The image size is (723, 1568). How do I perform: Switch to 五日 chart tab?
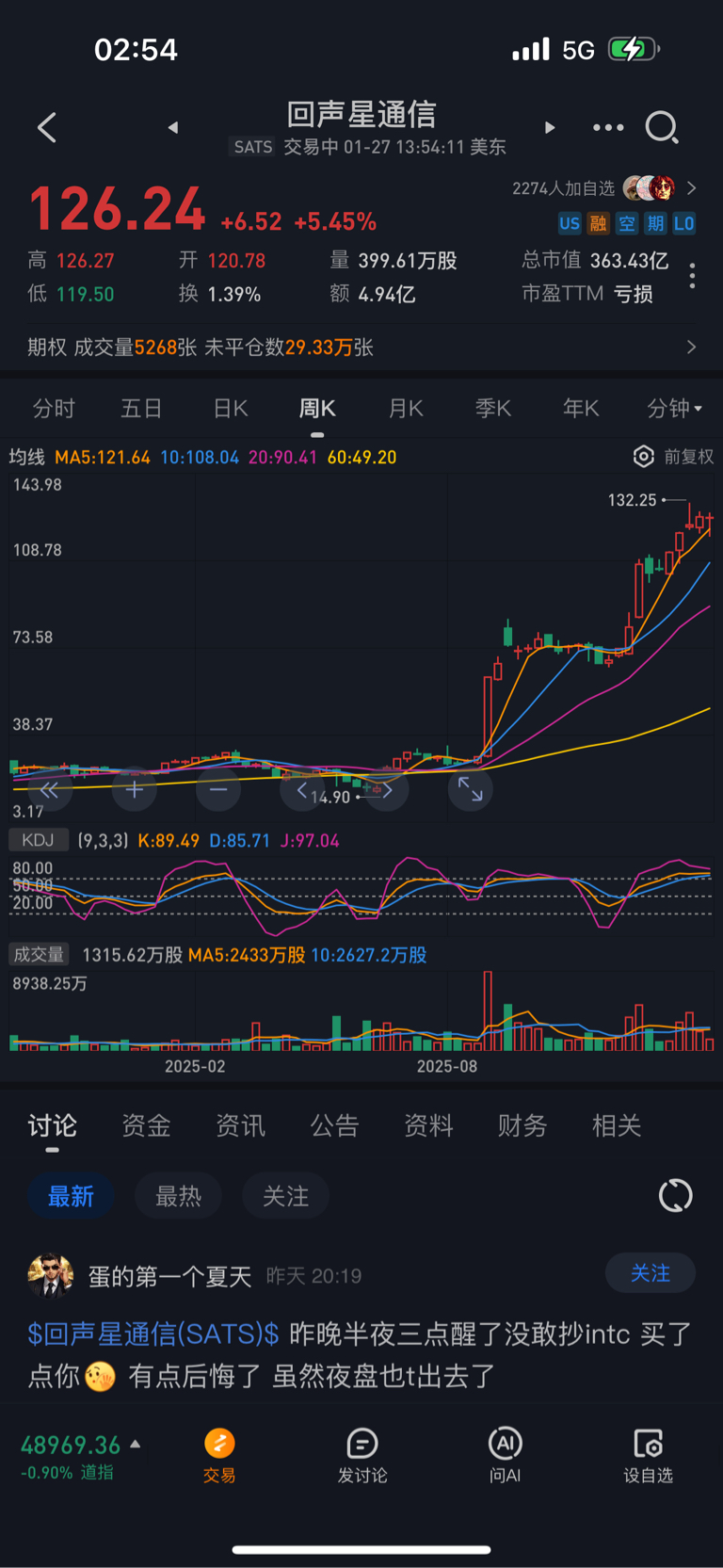point(141,409)
